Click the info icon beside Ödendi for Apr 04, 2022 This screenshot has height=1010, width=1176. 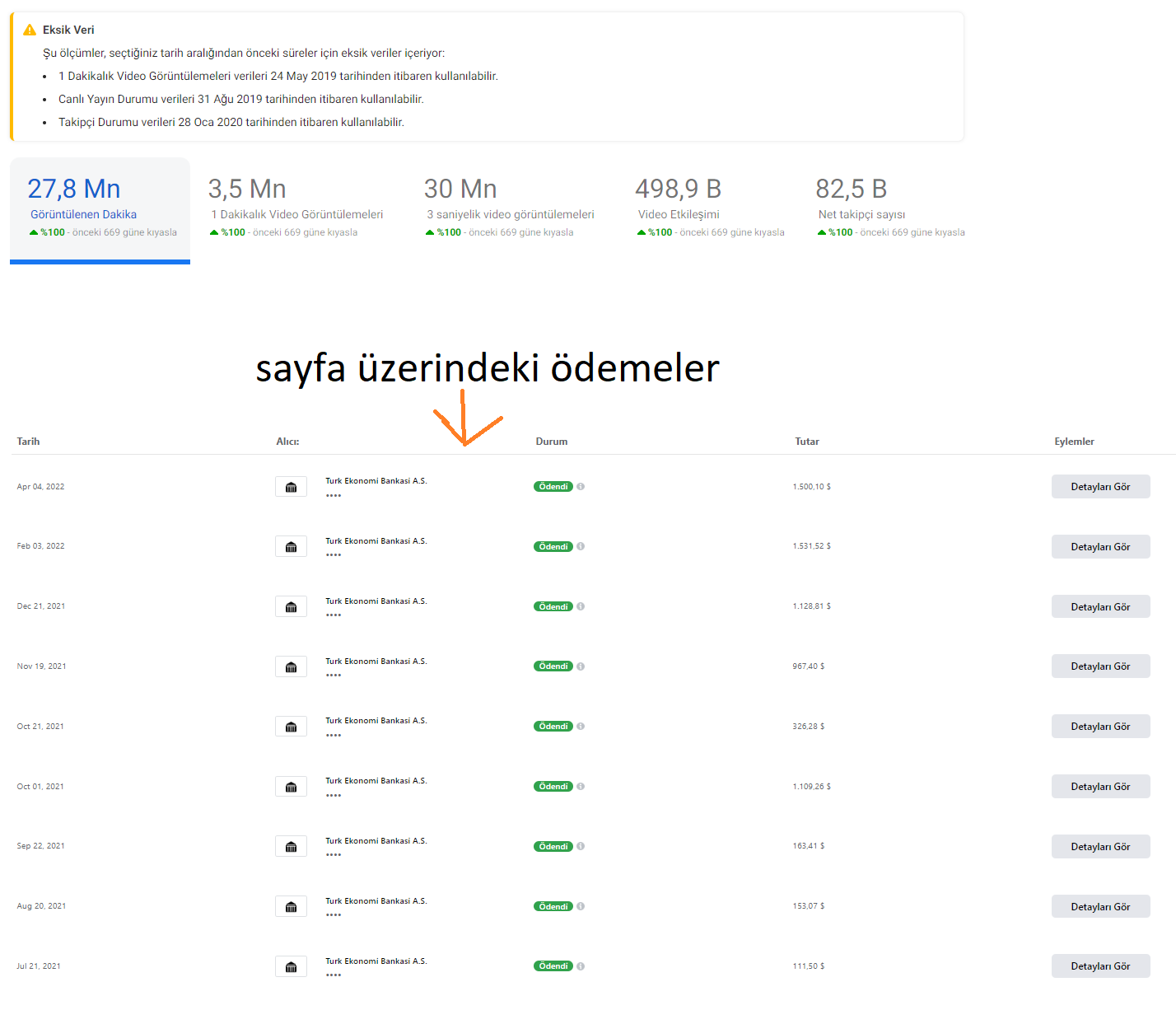coord(581,487)
